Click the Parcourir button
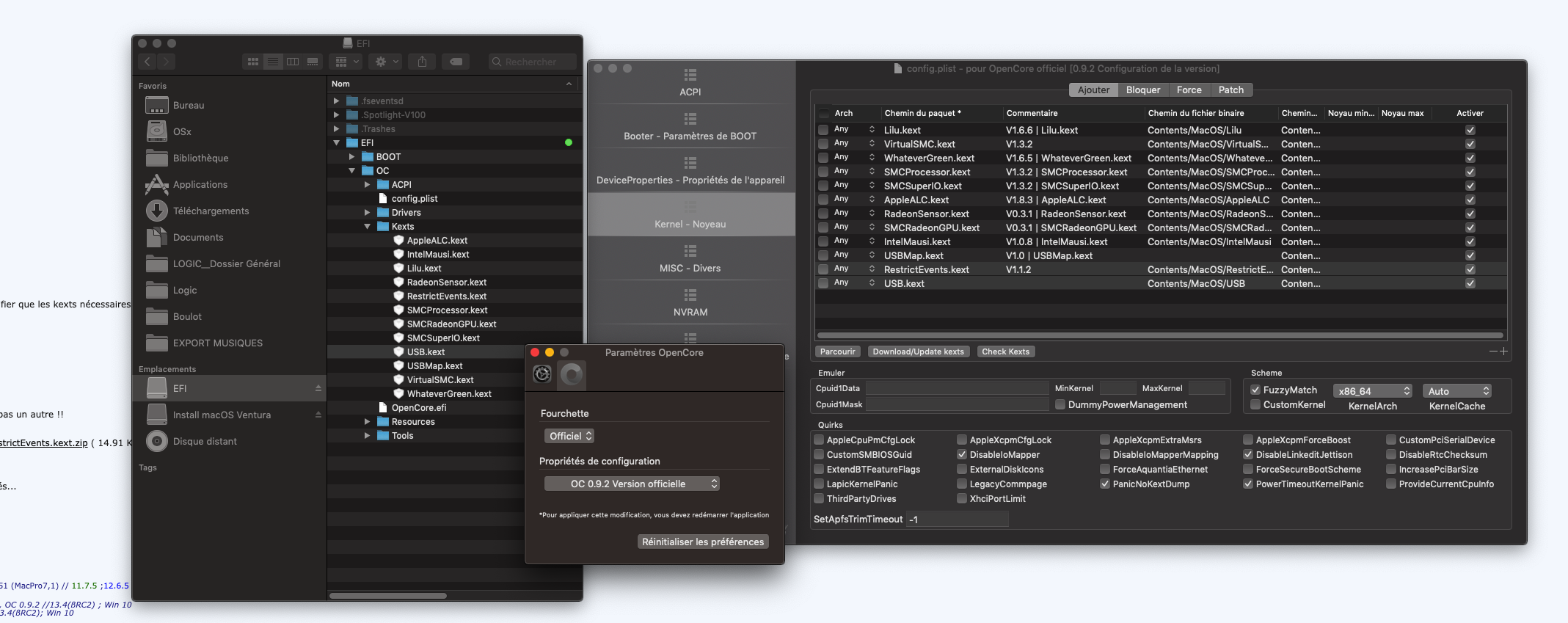This screenshot has width=1568, height=623. [x=837, y=351]
